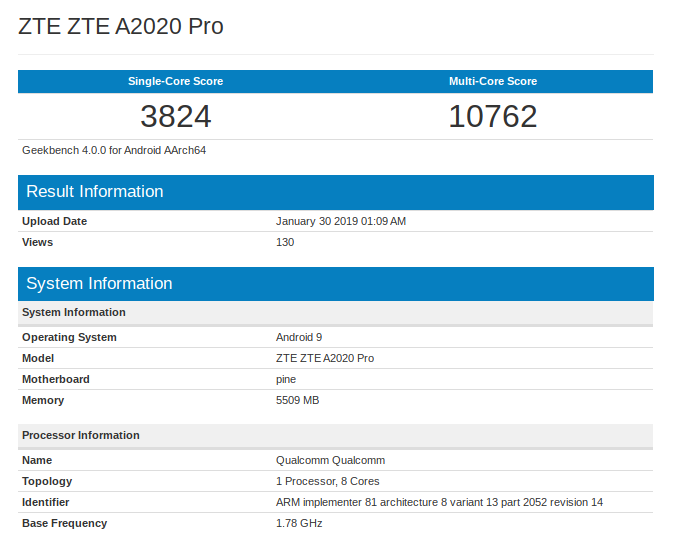Image resolution: width=675 pixels, height=547 pixels.
Task: Click the Result Information section header
Action: [94, 192]
